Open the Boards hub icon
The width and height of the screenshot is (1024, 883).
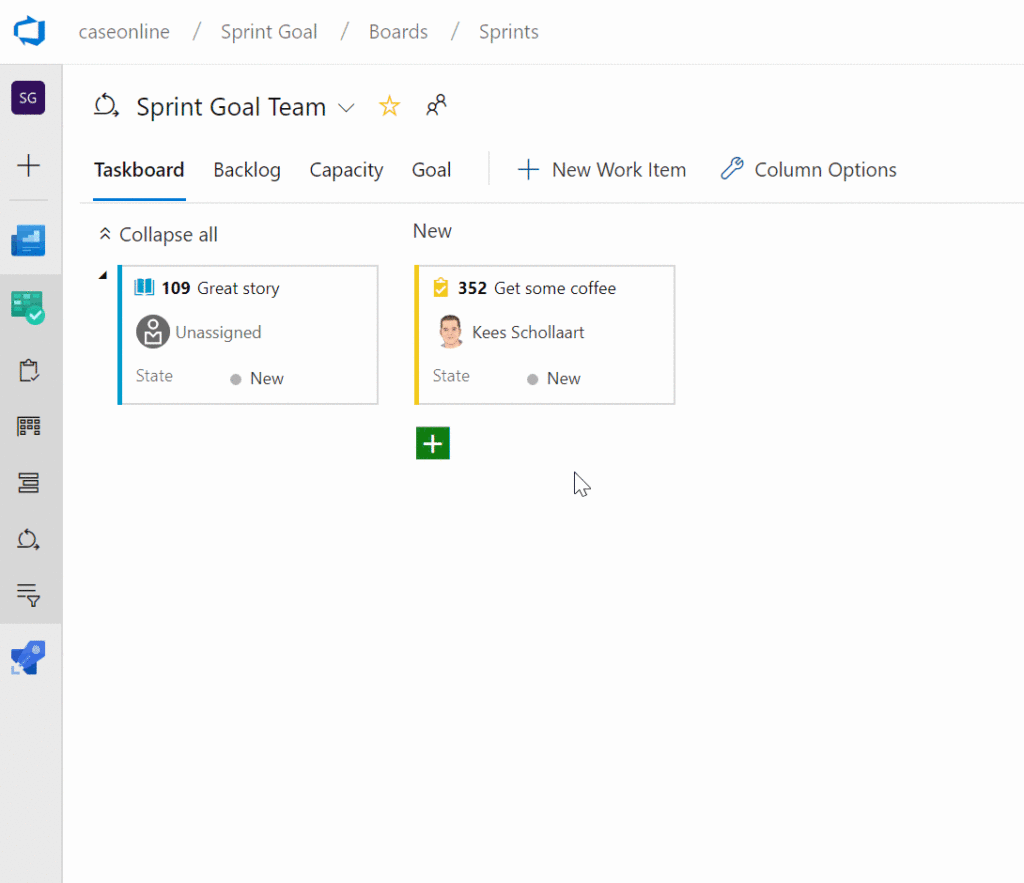click(x=28, y=307)
